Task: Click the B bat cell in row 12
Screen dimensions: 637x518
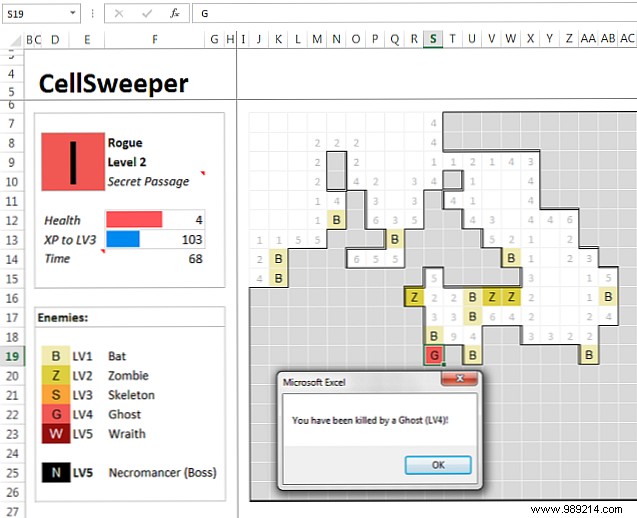Action: click(x=336, y=220)
